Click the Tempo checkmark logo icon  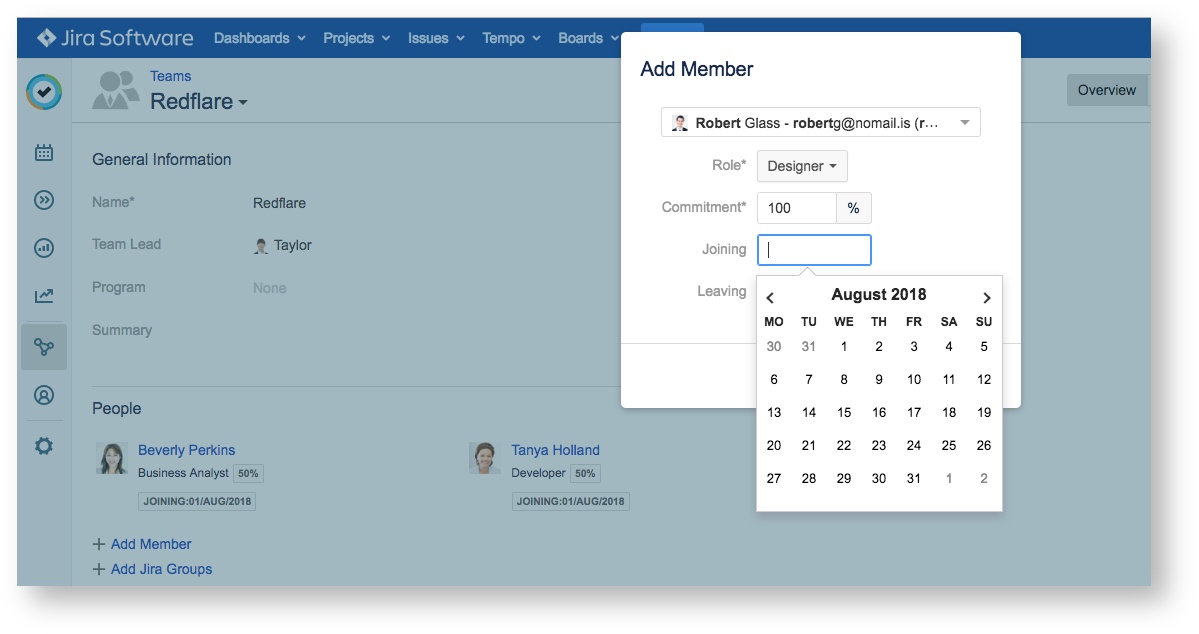44,92
